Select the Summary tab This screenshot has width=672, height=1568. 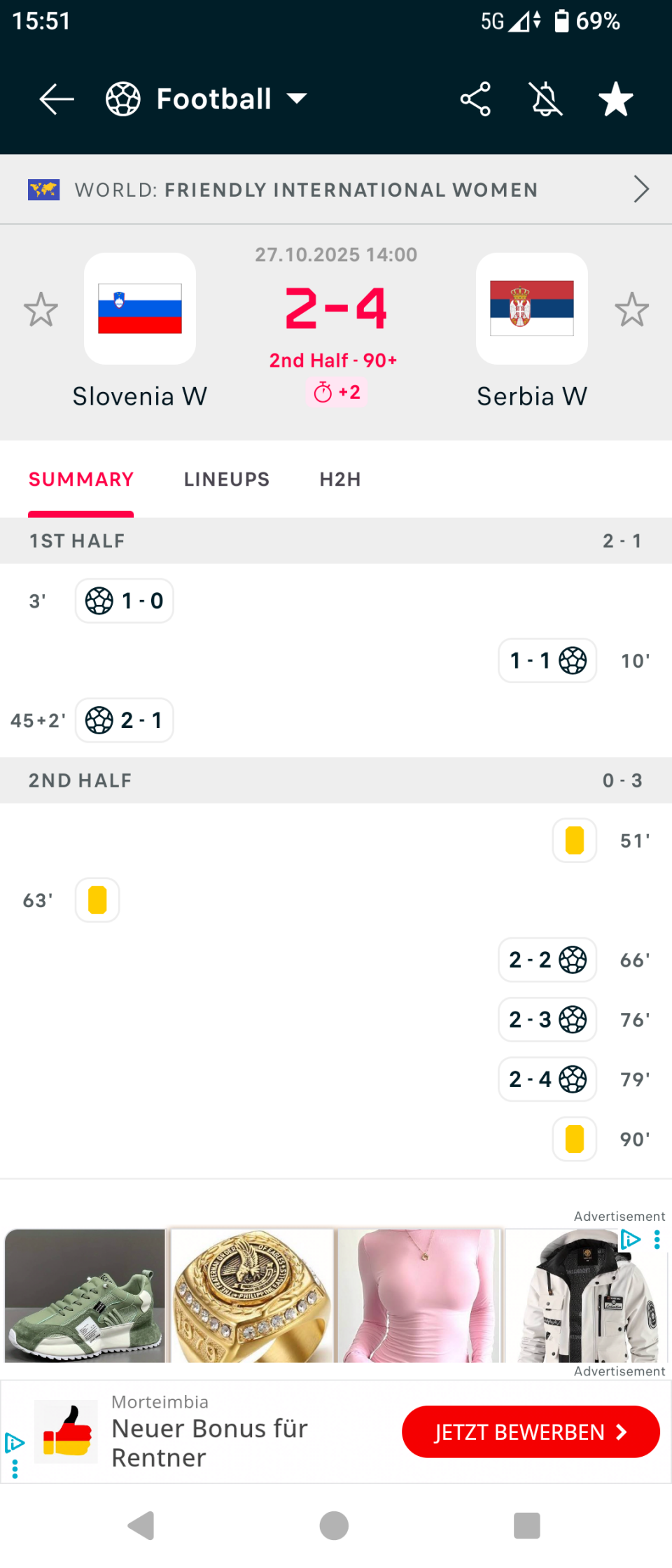click(x=81, y=479)
